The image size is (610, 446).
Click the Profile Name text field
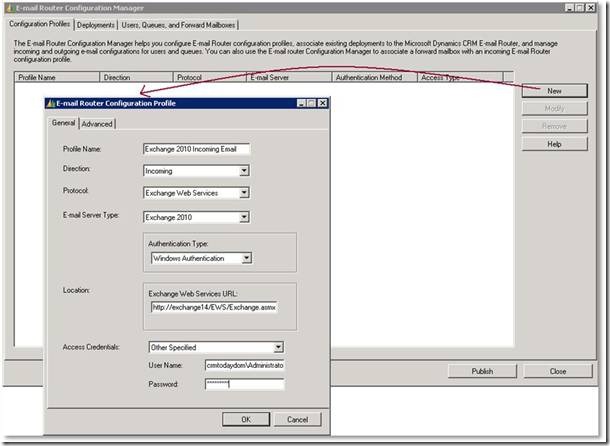(x=196, y=149)
